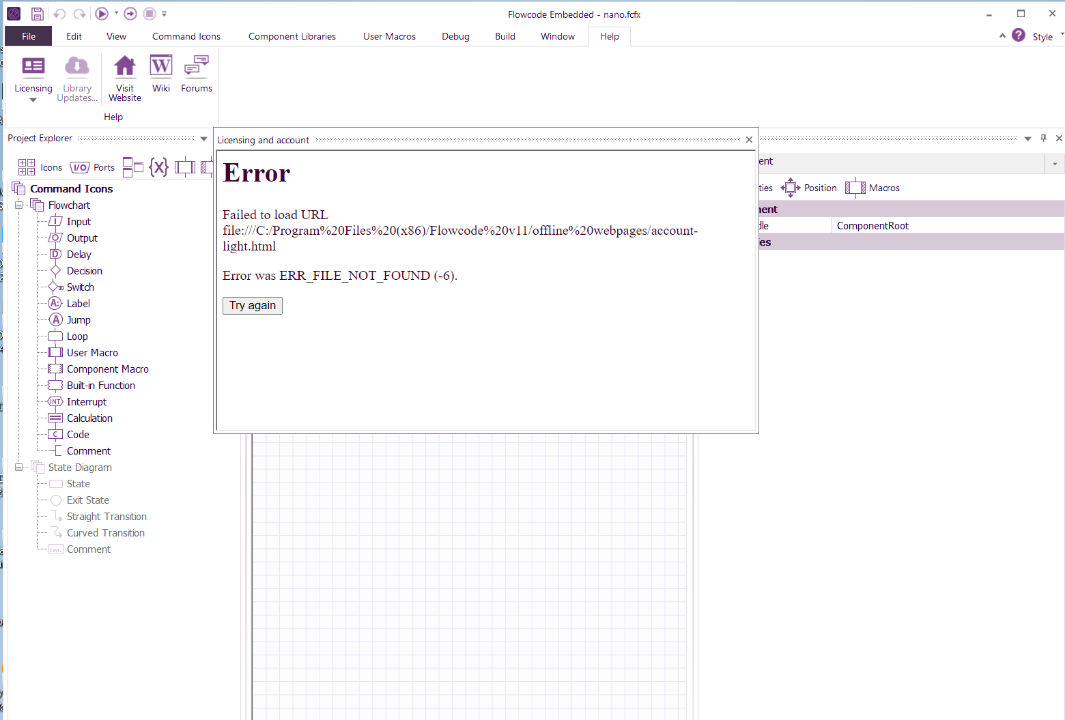The width and height of the screenshot is (1065, 720).
Task: Click the Try again button
Action: click(x=253, y=306)
